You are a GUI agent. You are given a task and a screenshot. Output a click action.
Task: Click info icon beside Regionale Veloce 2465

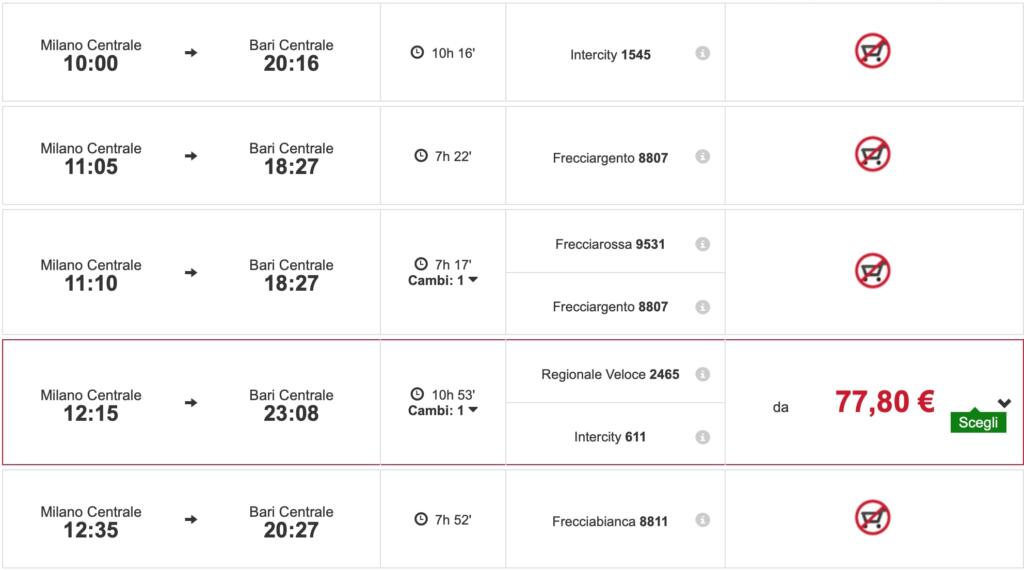tap(702, 374)
